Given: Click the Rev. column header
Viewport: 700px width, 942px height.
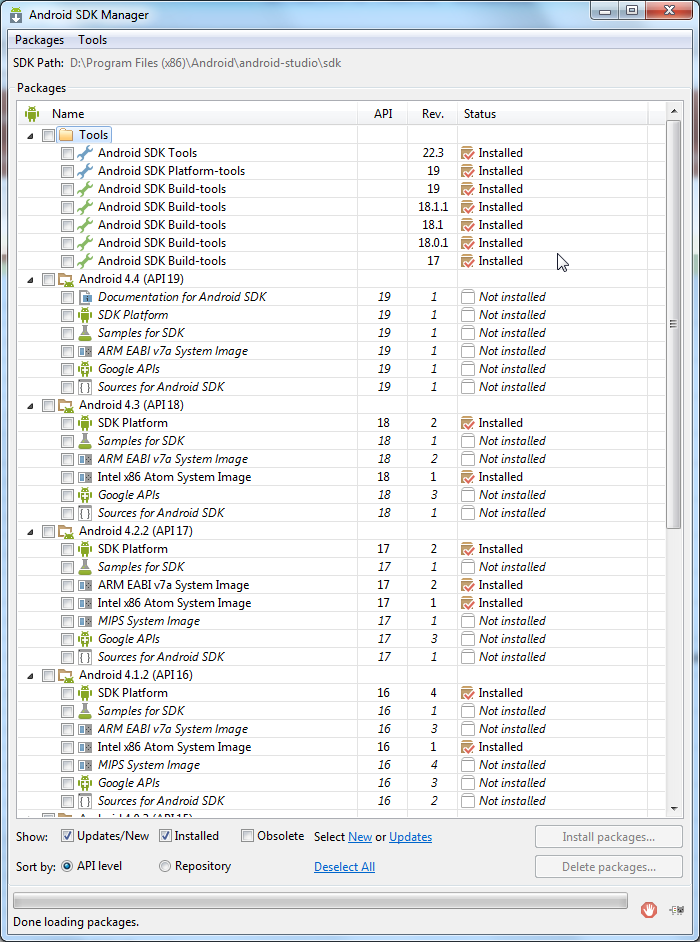Looking at the screenshot, I should coord(433,114).
